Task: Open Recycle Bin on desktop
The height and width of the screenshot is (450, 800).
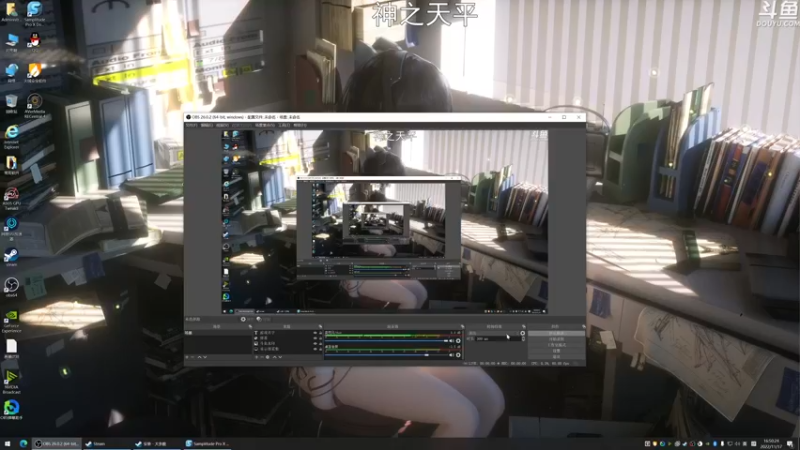Action: click(11, 104)
